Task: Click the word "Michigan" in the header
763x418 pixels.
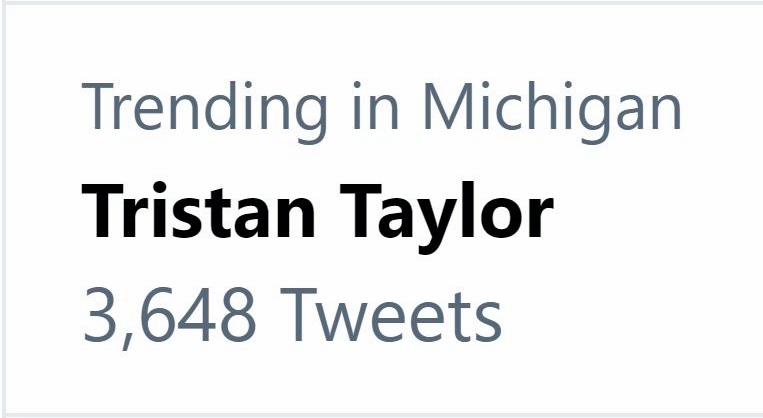Action: [x=551, y=110]
